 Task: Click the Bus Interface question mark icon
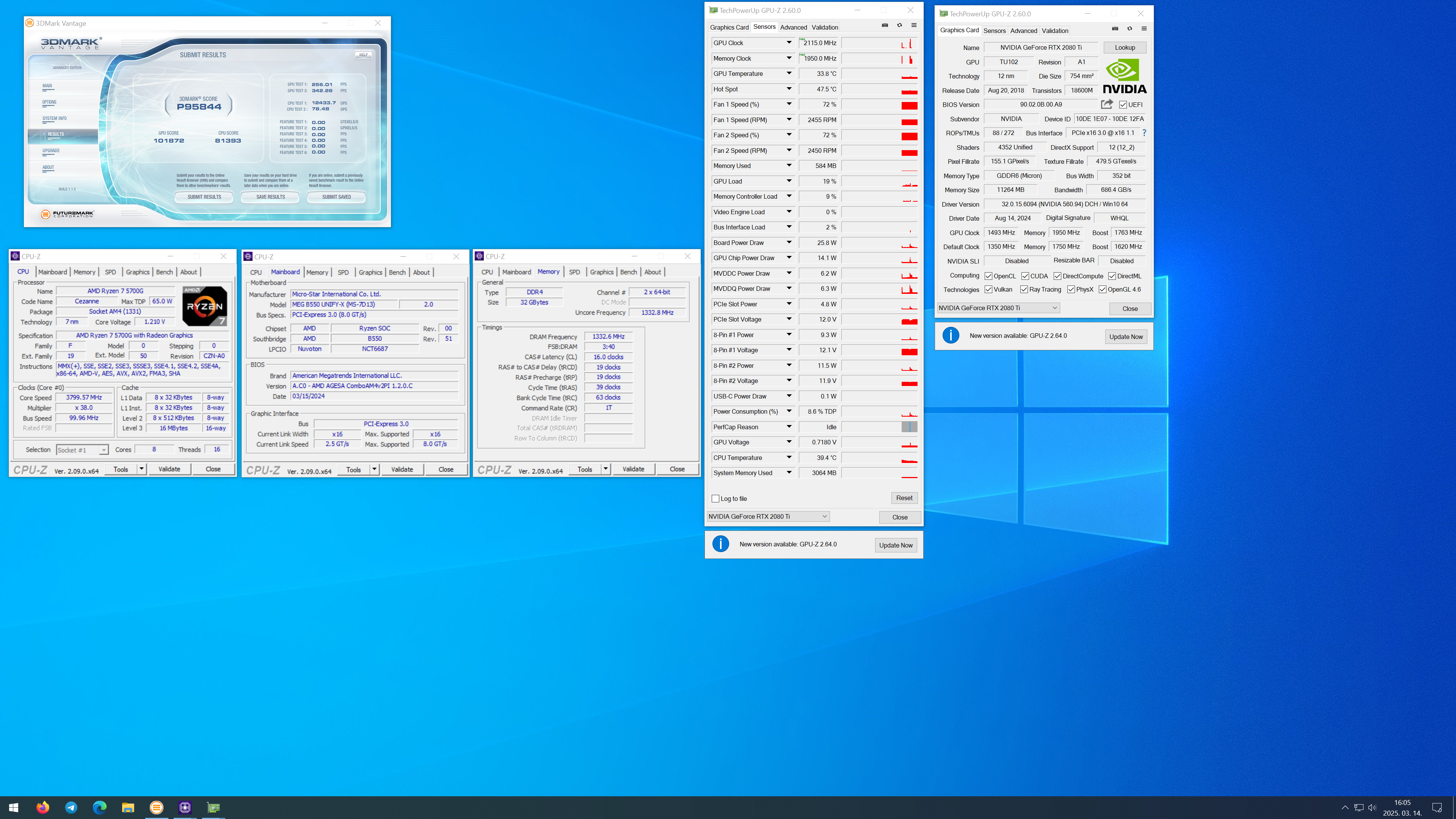tap(1144, 133)
